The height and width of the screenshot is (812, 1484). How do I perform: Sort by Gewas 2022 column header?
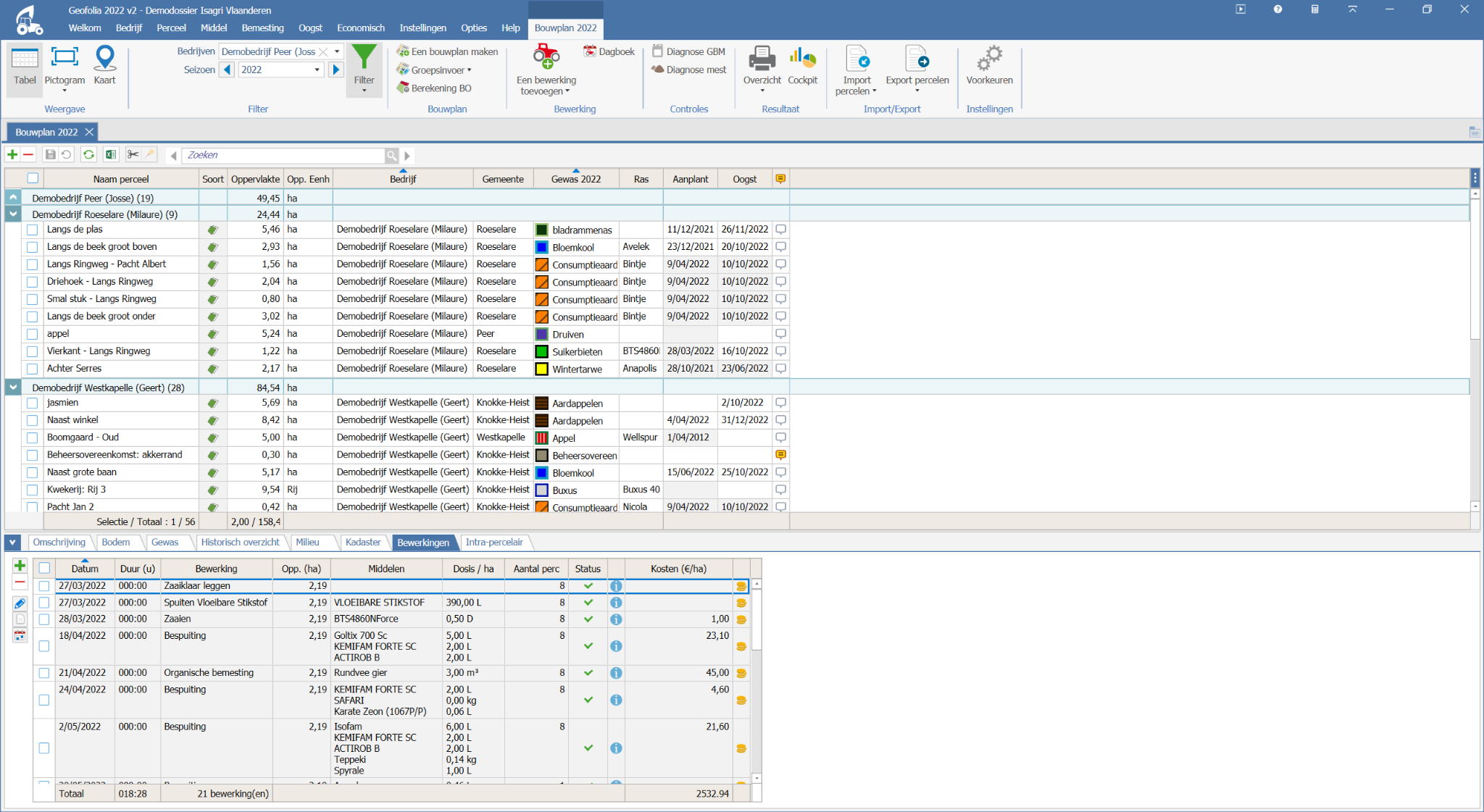(576, 179)
